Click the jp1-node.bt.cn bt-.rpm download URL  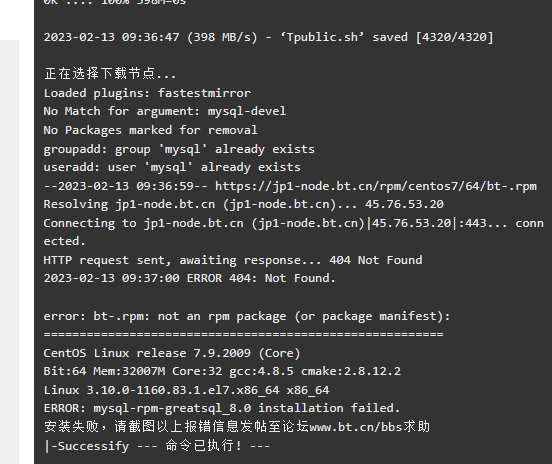[376, 186]
